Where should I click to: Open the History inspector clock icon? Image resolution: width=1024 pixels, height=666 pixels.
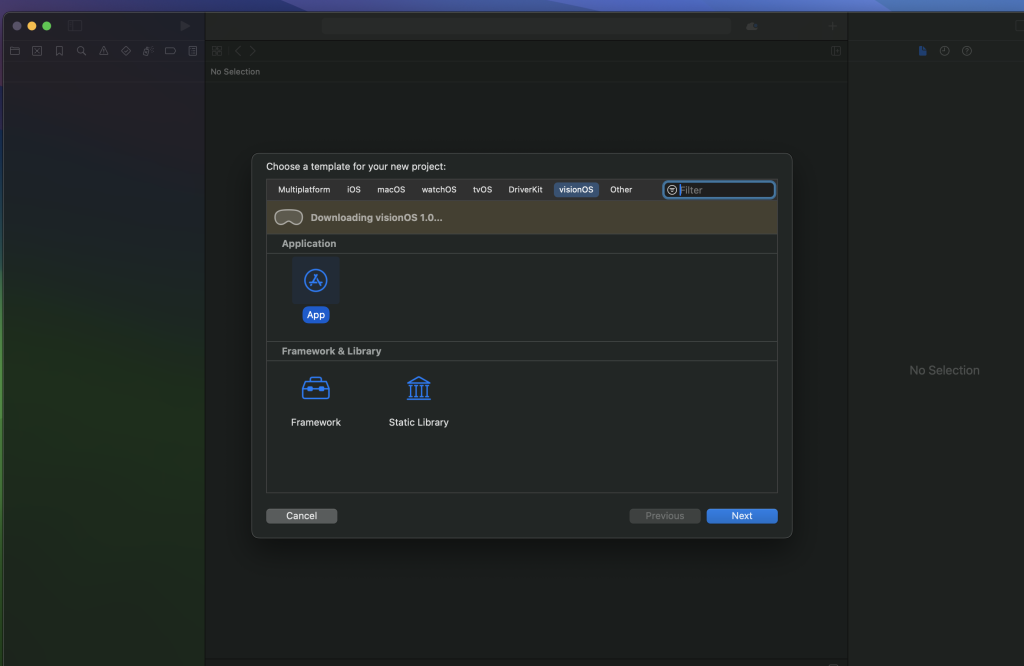pos(944,50)
